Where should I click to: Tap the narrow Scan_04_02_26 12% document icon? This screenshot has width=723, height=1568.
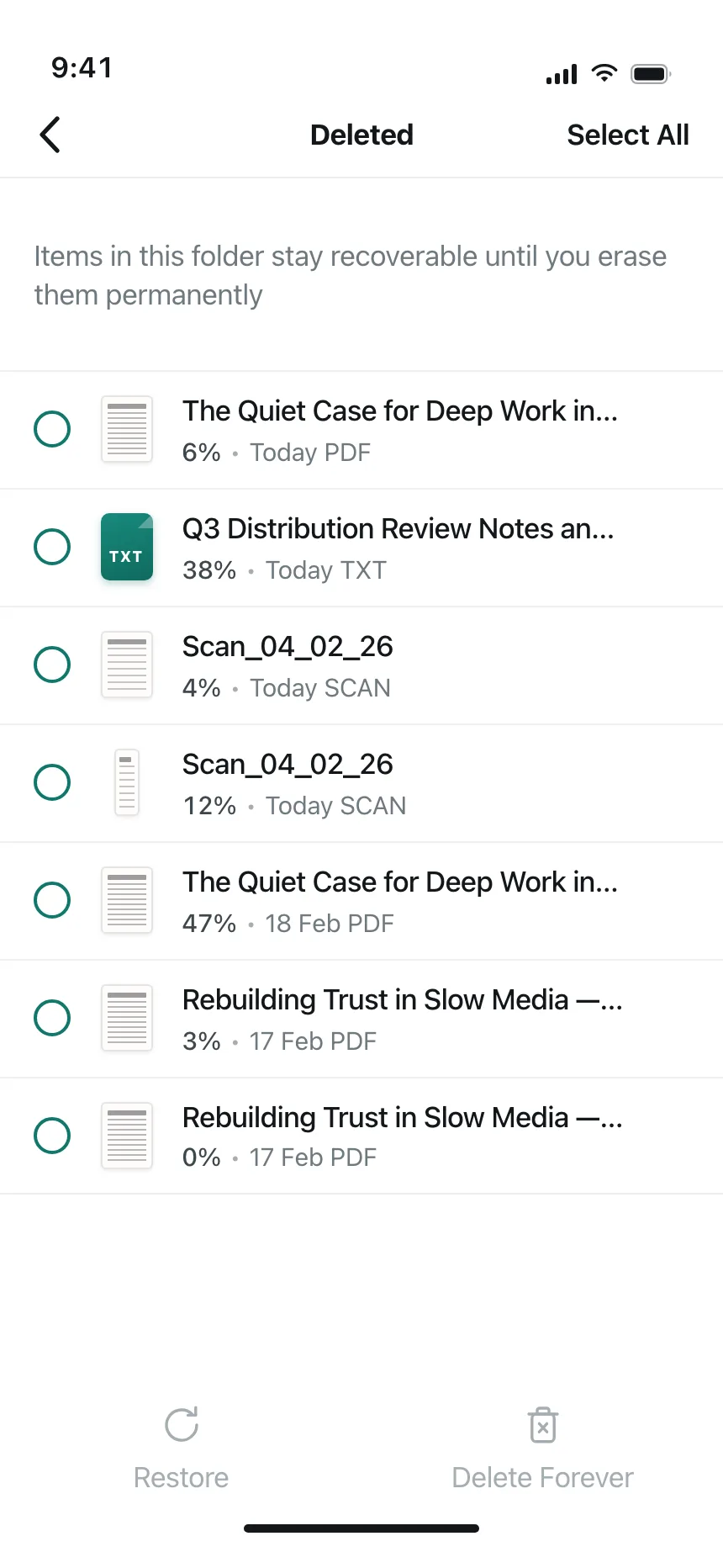click(127, 782)
